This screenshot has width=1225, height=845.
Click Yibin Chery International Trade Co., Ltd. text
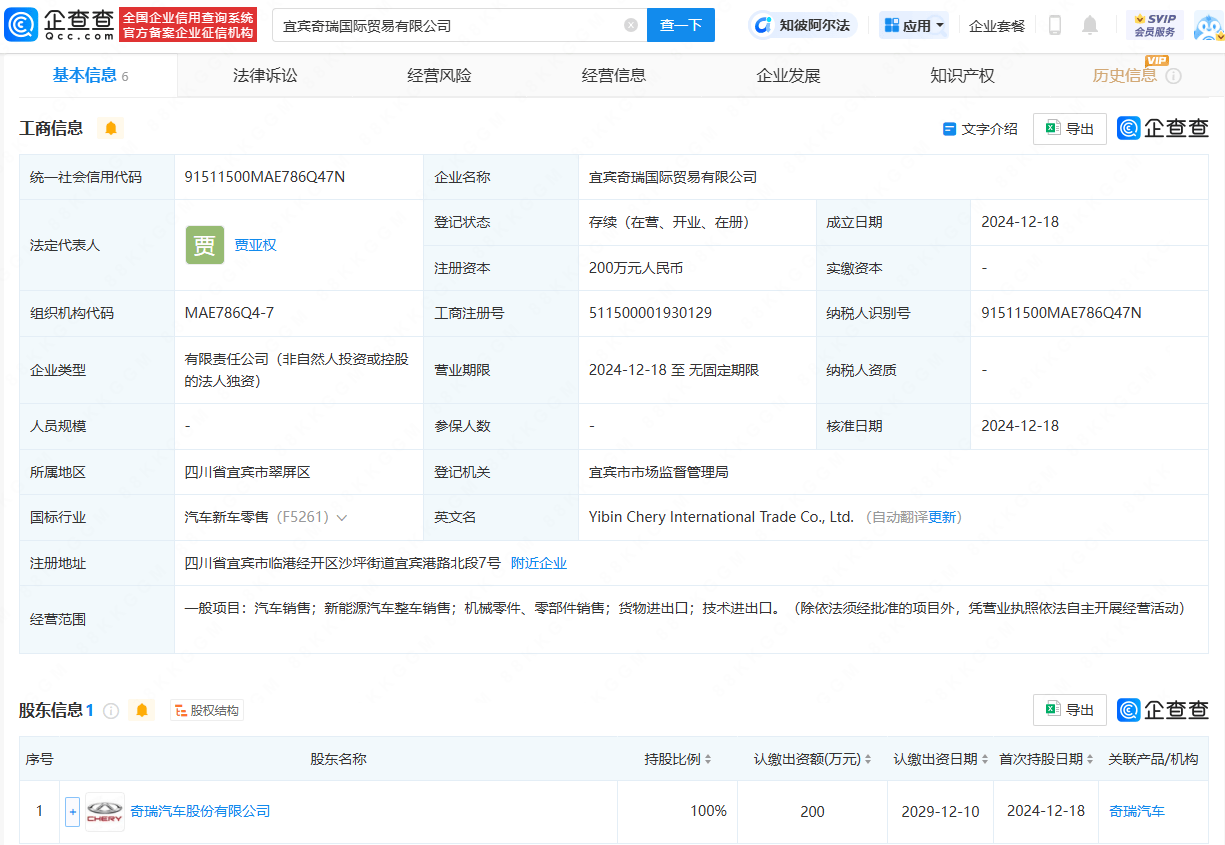721,517
